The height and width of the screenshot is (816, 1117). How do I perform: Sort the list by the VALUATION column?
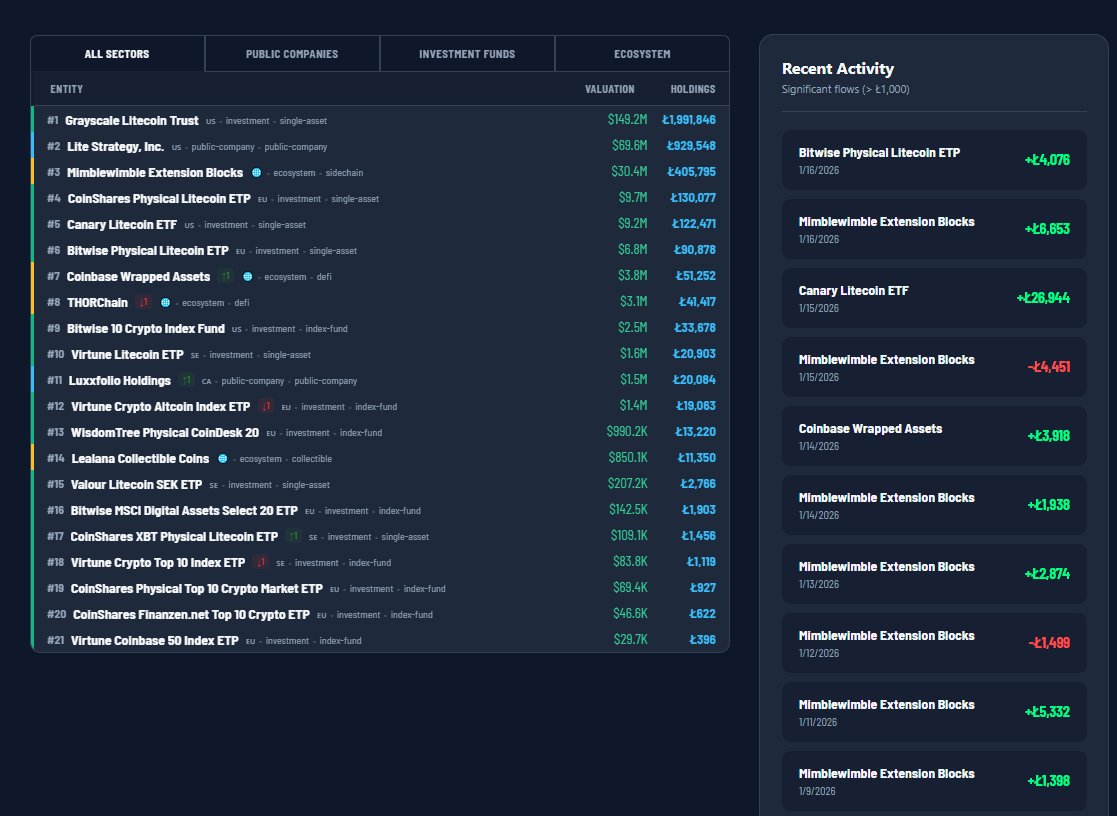609,89
